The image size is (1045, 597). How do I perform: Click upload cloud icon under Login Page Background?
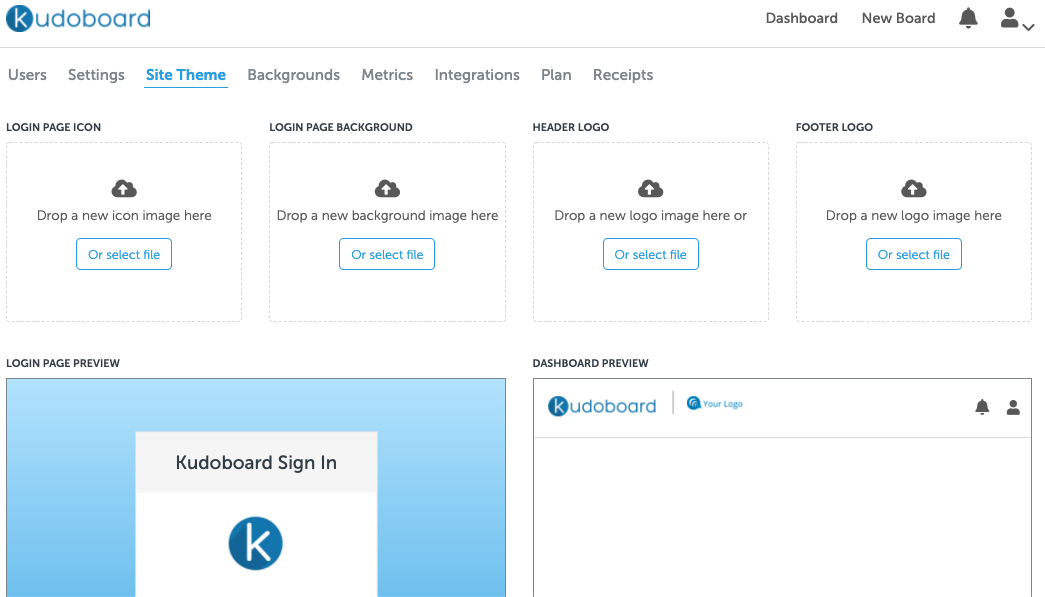click(387, 189)
